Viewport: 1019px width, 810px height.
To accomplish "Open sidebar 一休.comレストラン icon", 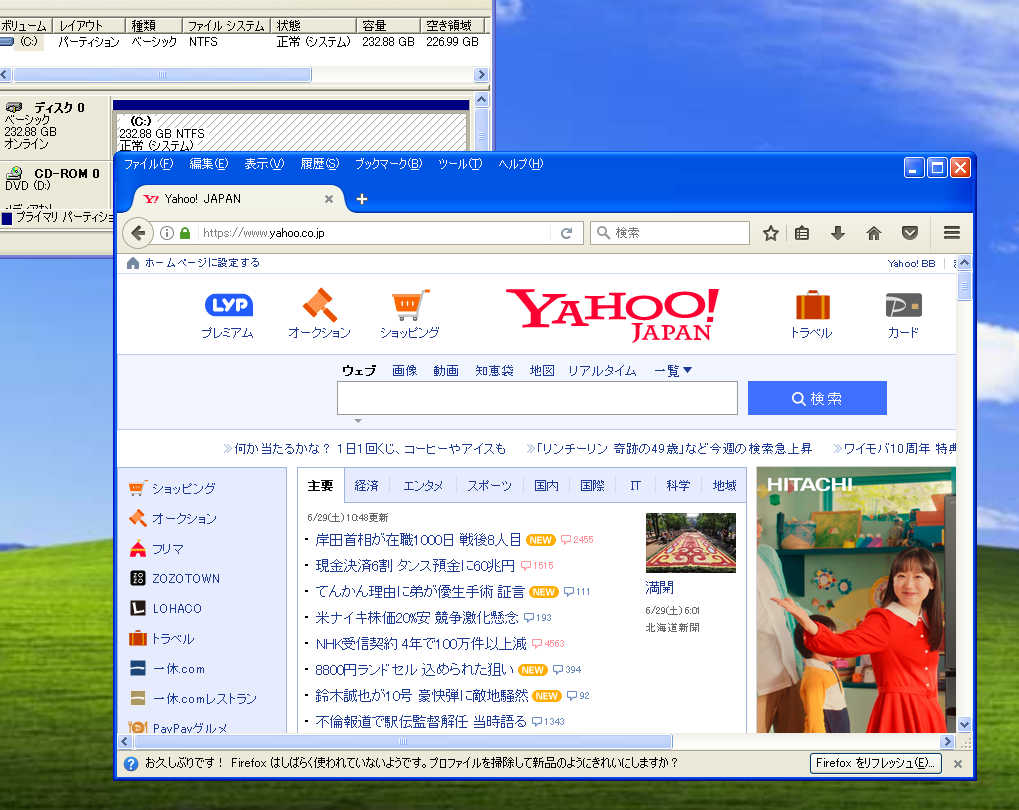I will click(138, 698).
